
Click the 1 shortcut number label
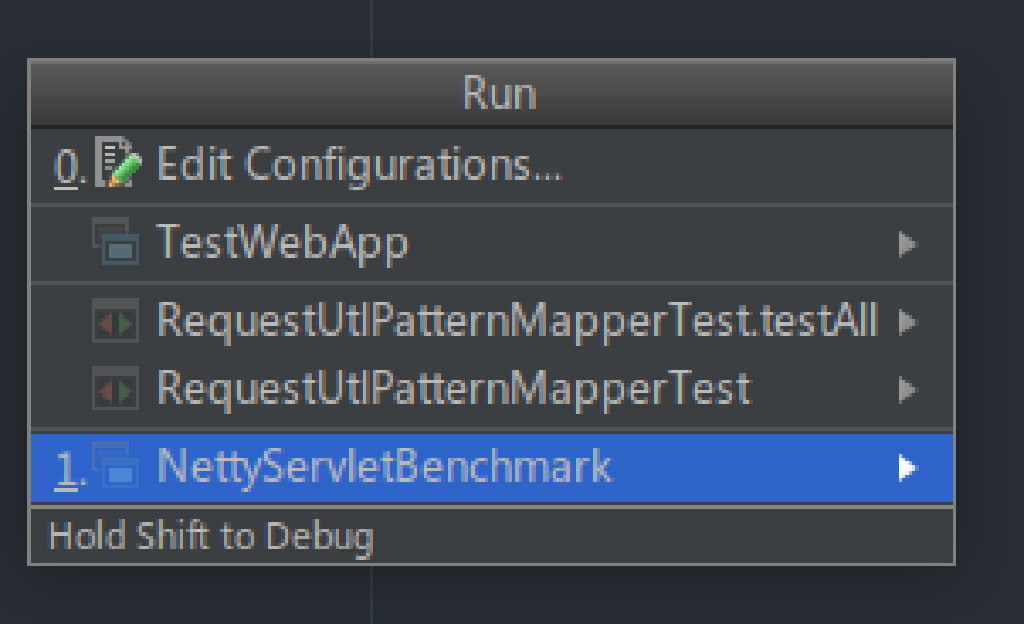tap(68, 469)
